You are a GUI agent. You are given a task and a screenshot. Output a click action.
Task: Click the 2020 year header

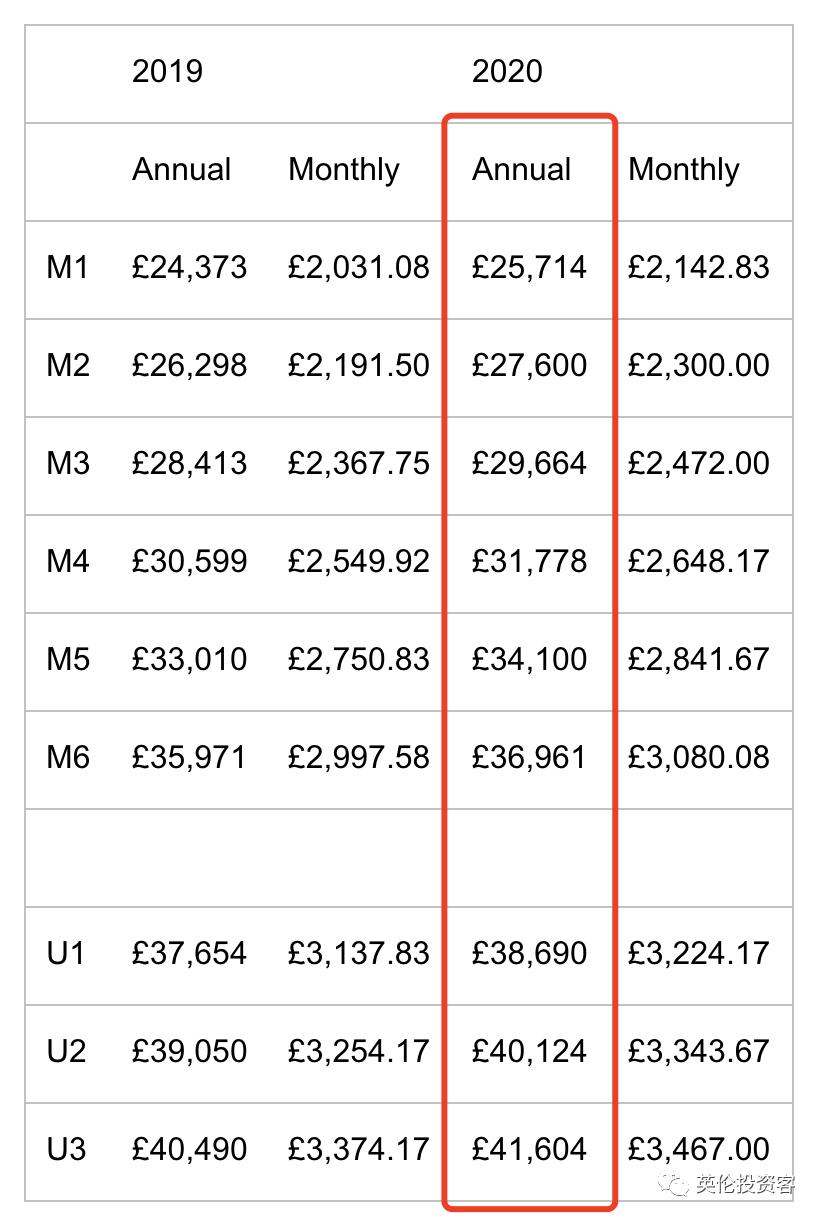coord(507,71)
